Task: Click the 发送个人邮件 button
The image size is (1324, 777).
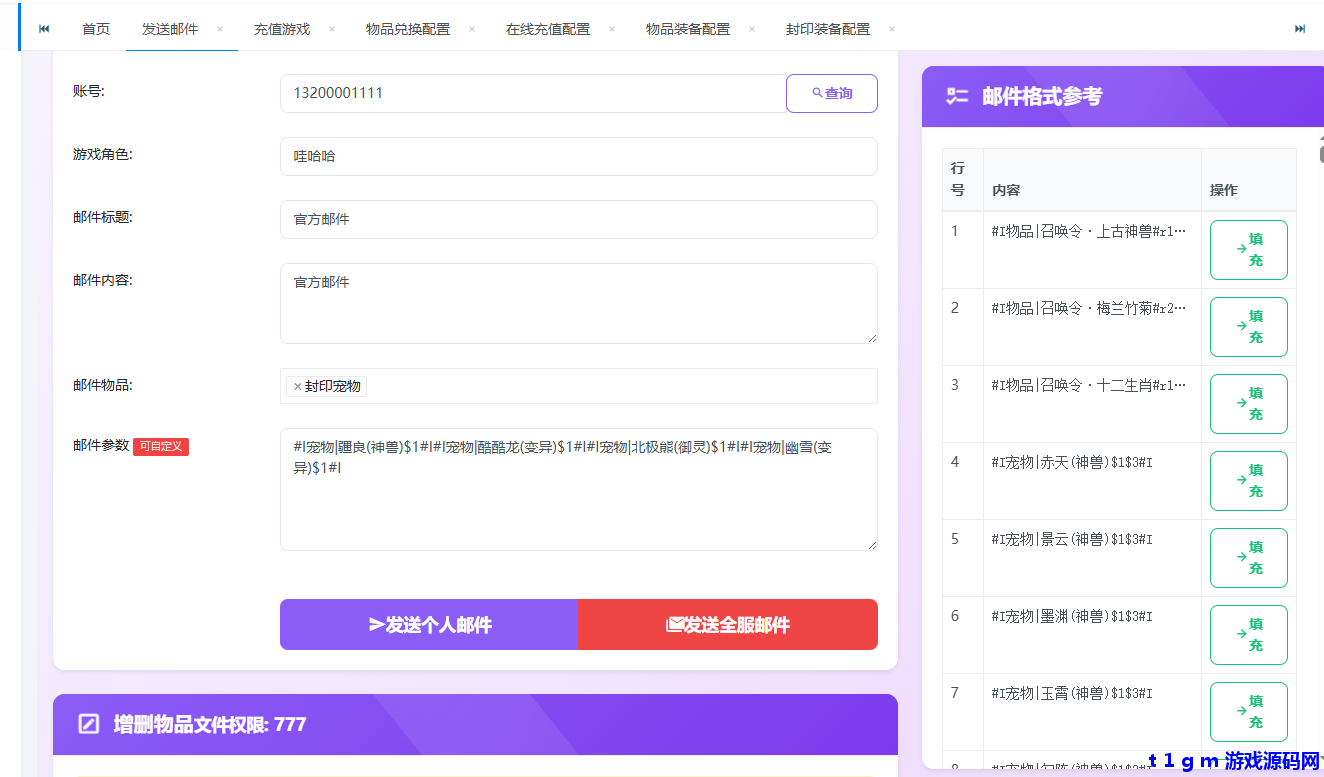Action: coord(429,624)
